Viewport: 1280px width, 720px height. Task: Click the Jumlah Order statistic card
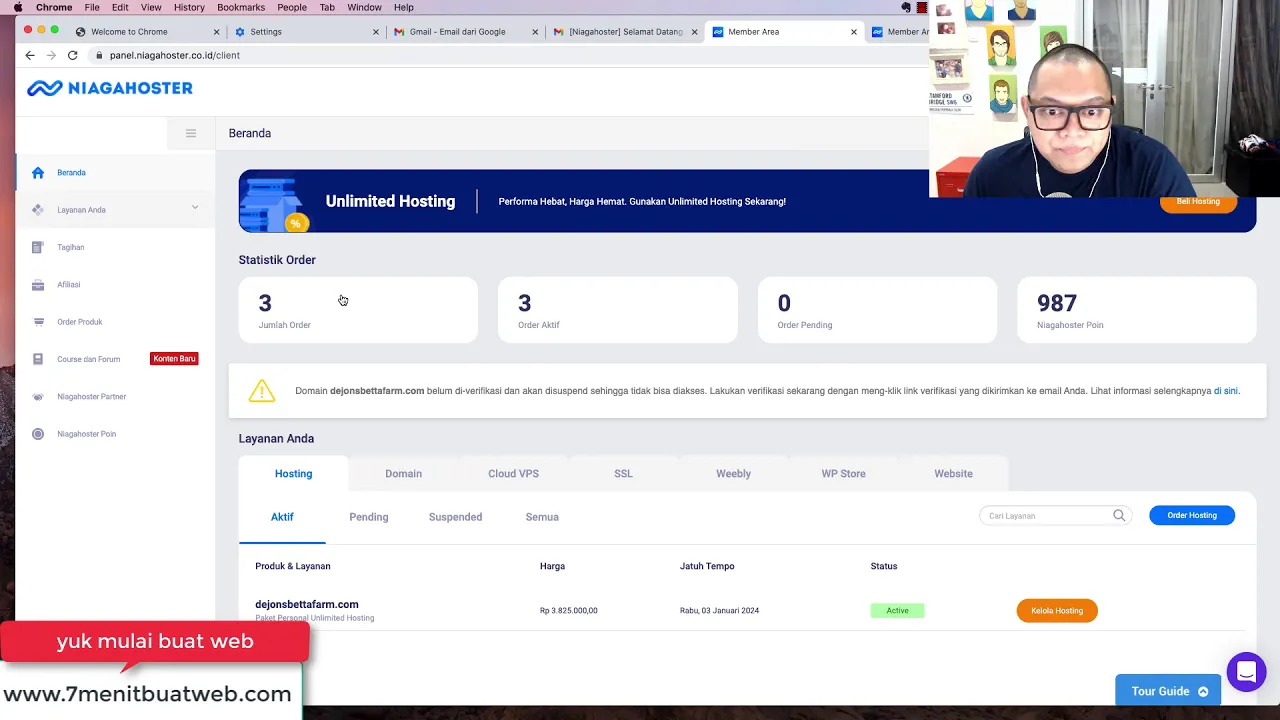[x=358, y=310]
